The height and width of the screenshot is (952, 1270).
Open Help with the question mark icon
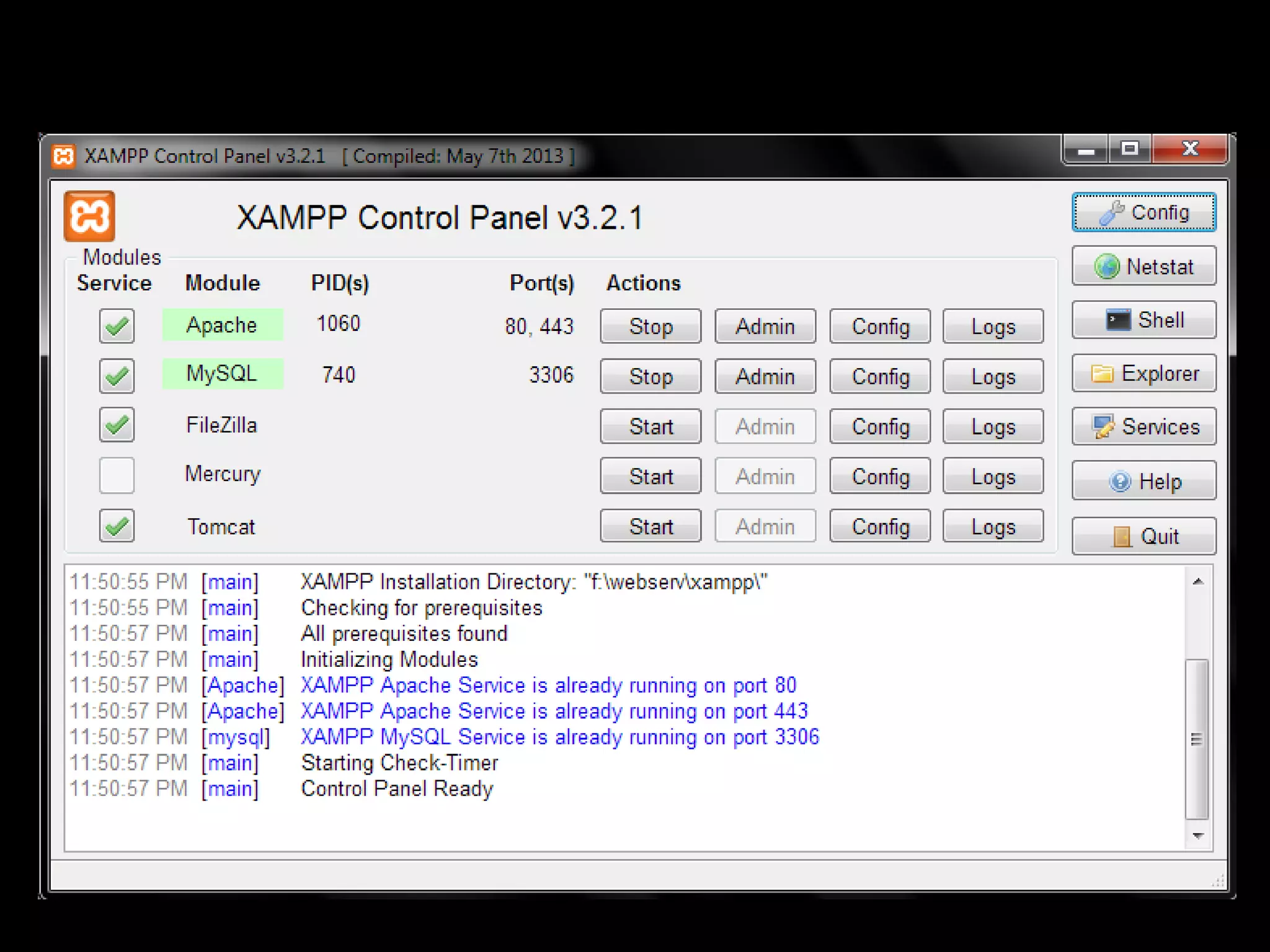coord(1143,481)
